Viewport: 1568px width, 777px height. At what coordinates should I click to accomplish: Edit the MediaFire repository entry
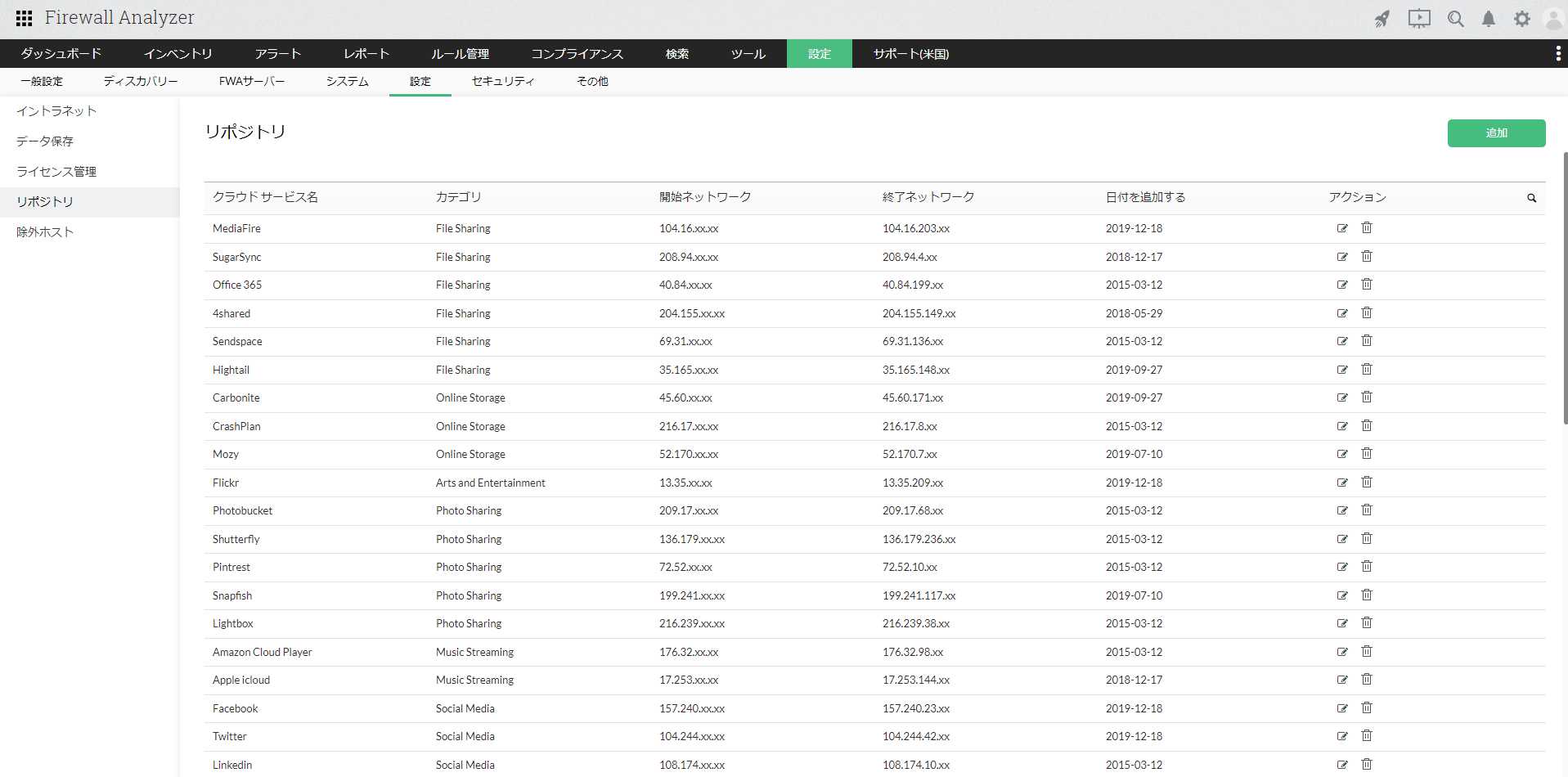pos(1342,228)
